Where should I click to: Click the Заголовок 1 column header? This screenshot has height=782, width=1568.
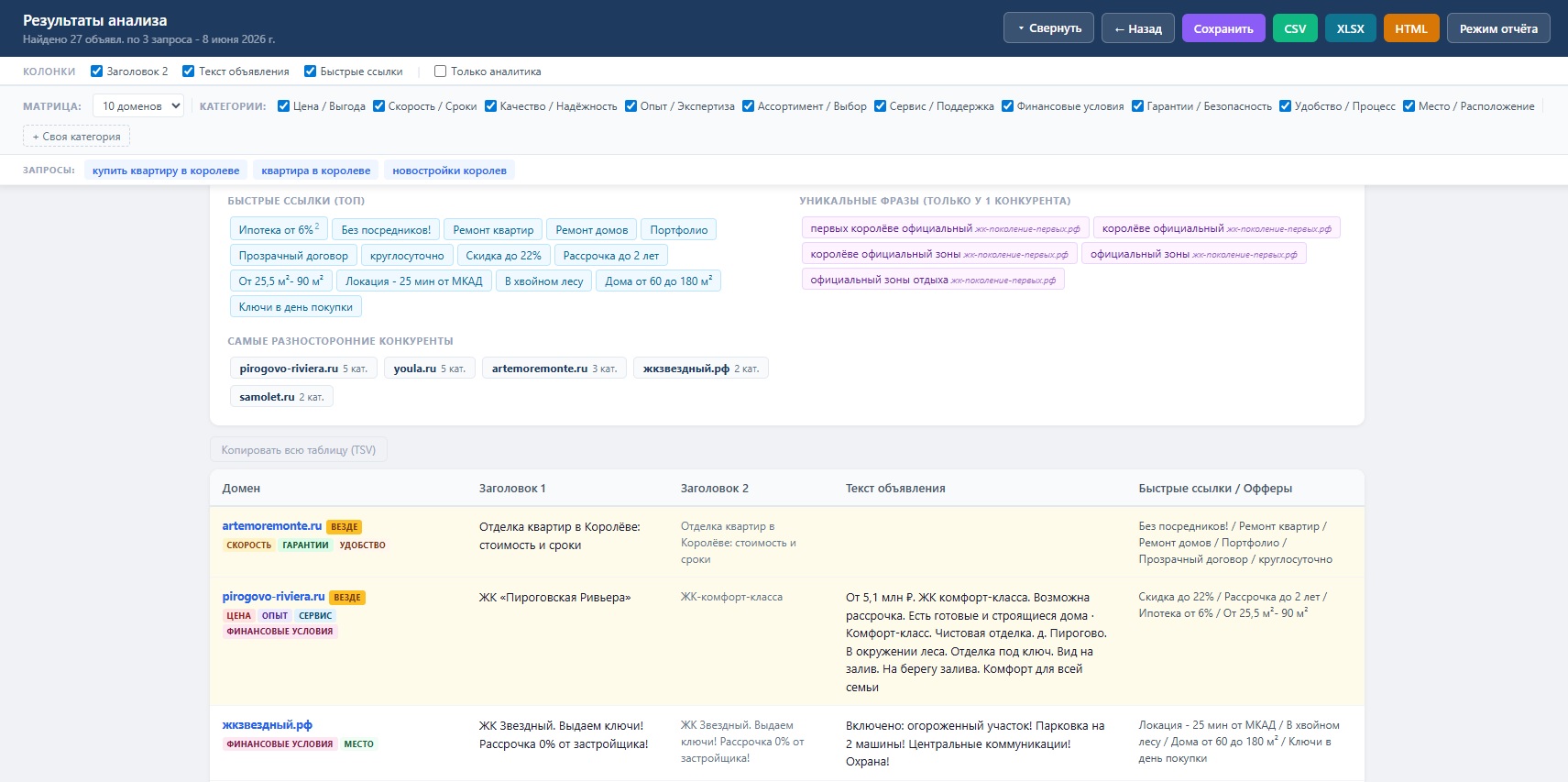(512, 489)
